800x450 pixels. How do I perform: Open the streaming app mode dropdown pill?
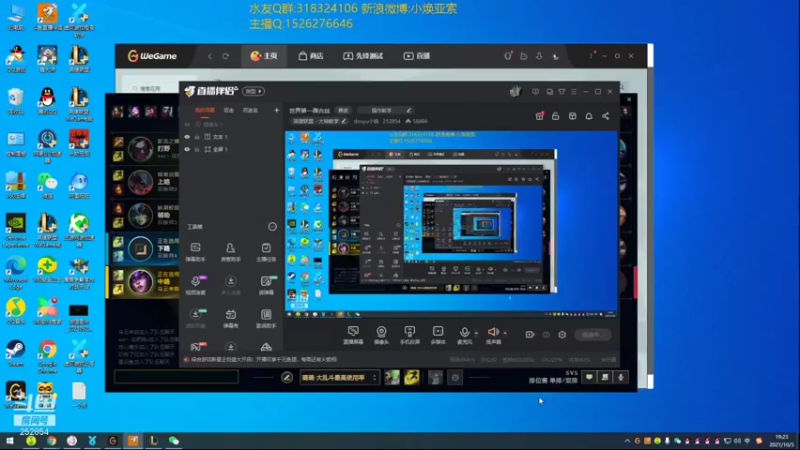pos(253,91)
